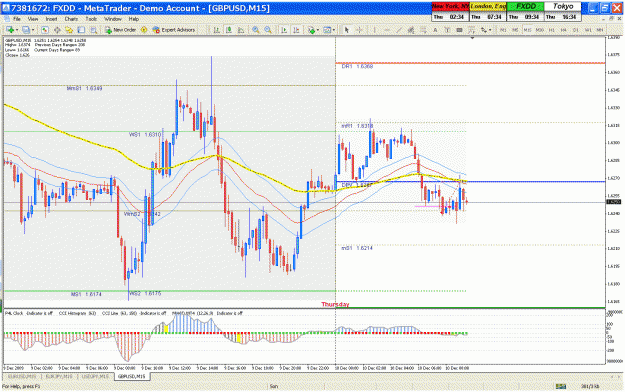Click the New York clock box

coord(450,12)
